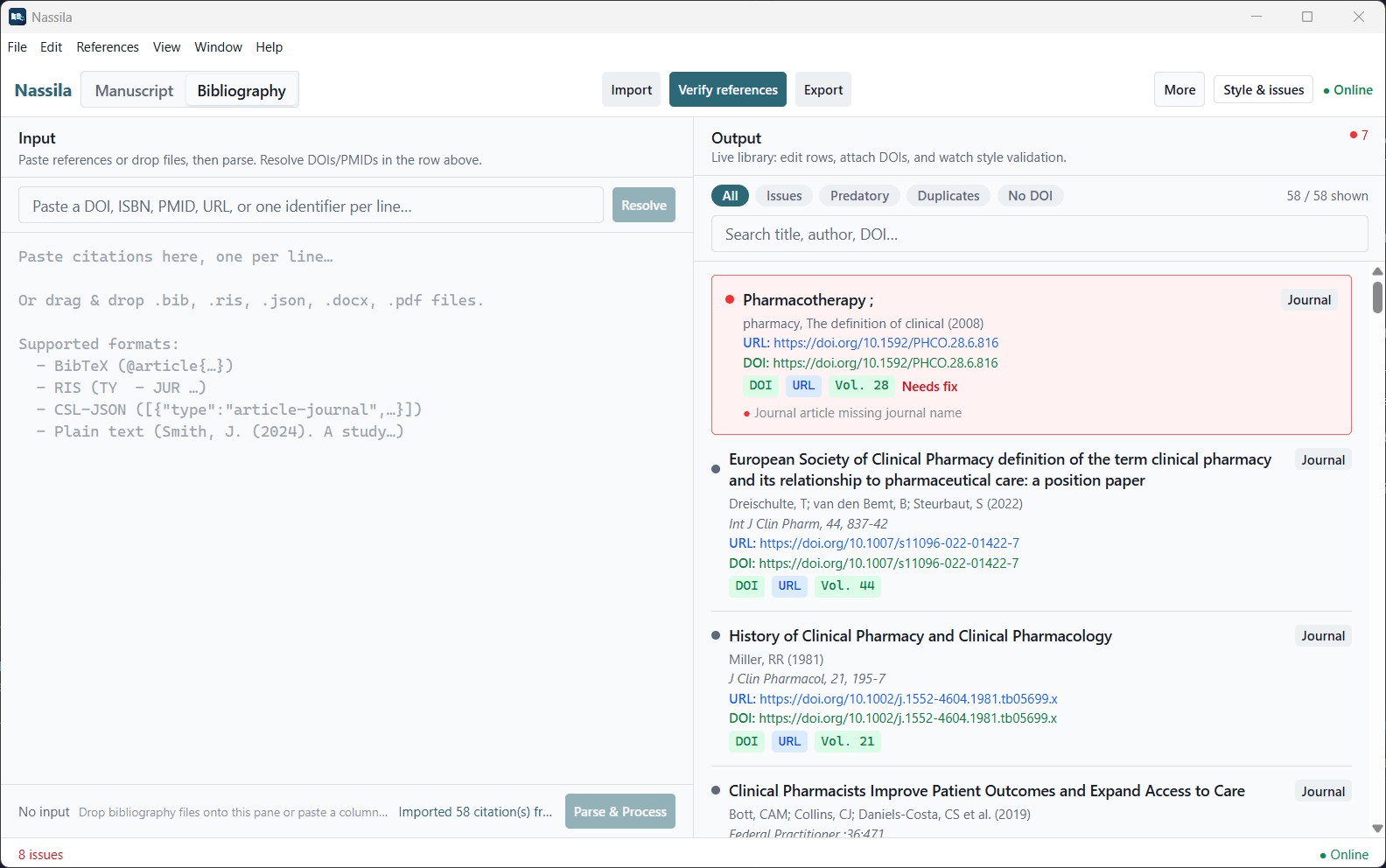Screen dimensions: 1386x868
Task: Click 'Miller, RR (1981)' author line
Action: (x=776, y=659)
